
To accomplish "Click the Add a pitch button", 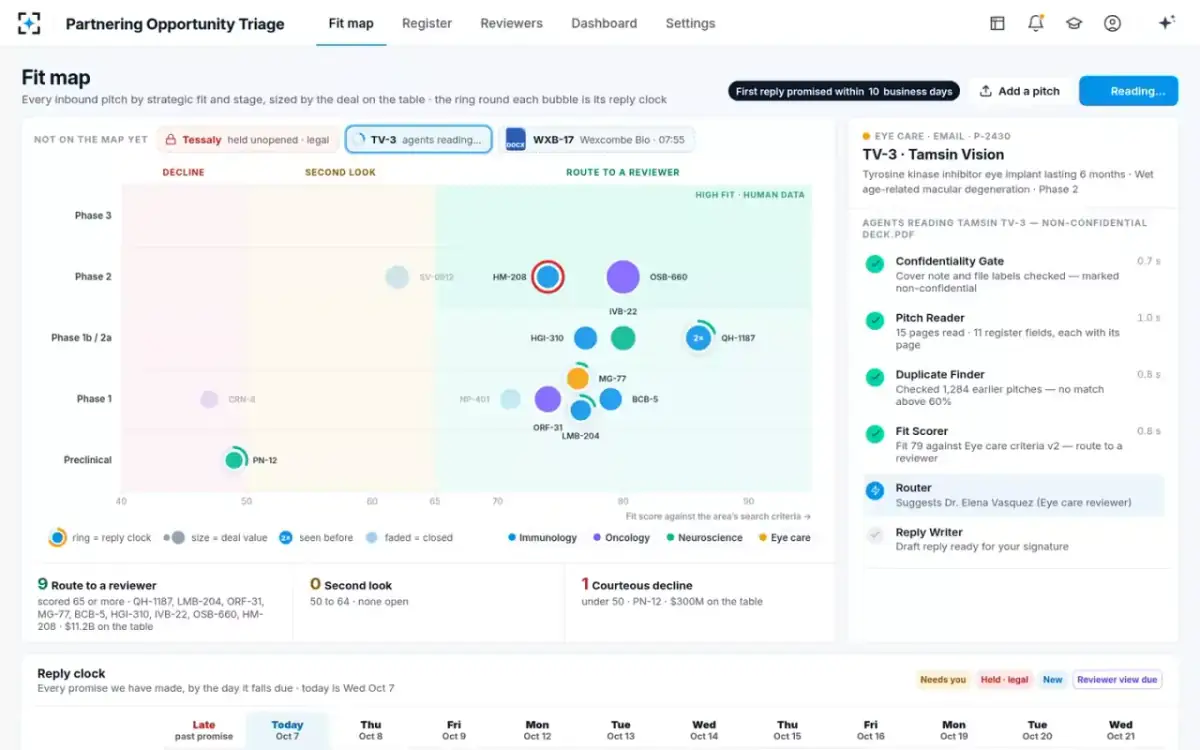I will (x=1020, y=91).
